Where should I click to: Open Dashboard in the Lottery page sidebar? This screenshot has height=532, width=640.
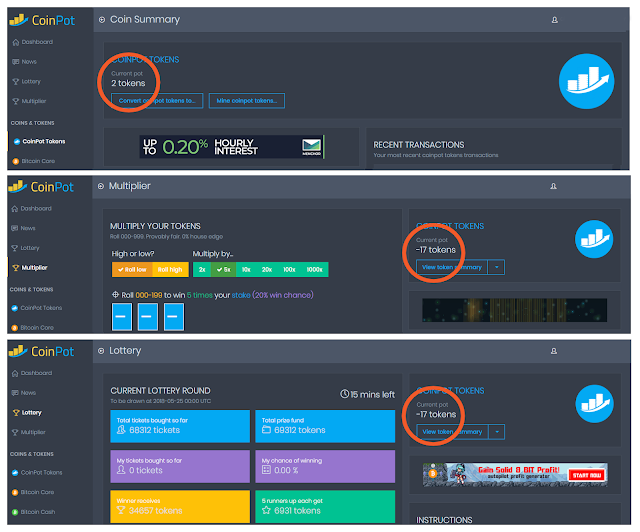[x=32, y=373]
